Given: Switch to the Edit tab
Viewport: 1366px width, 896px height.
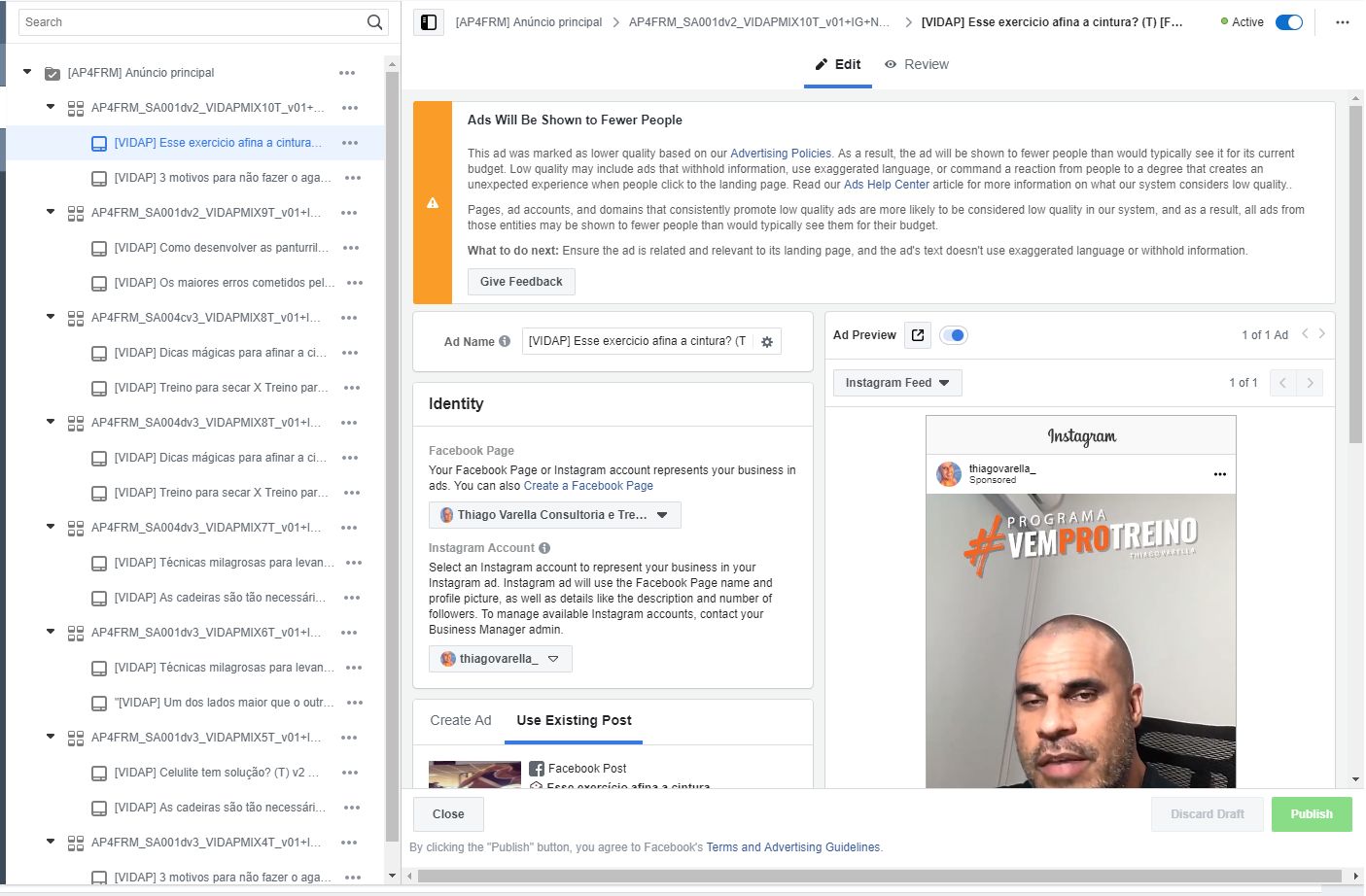Looking at the screenshot, I should (x=838, y=64).
